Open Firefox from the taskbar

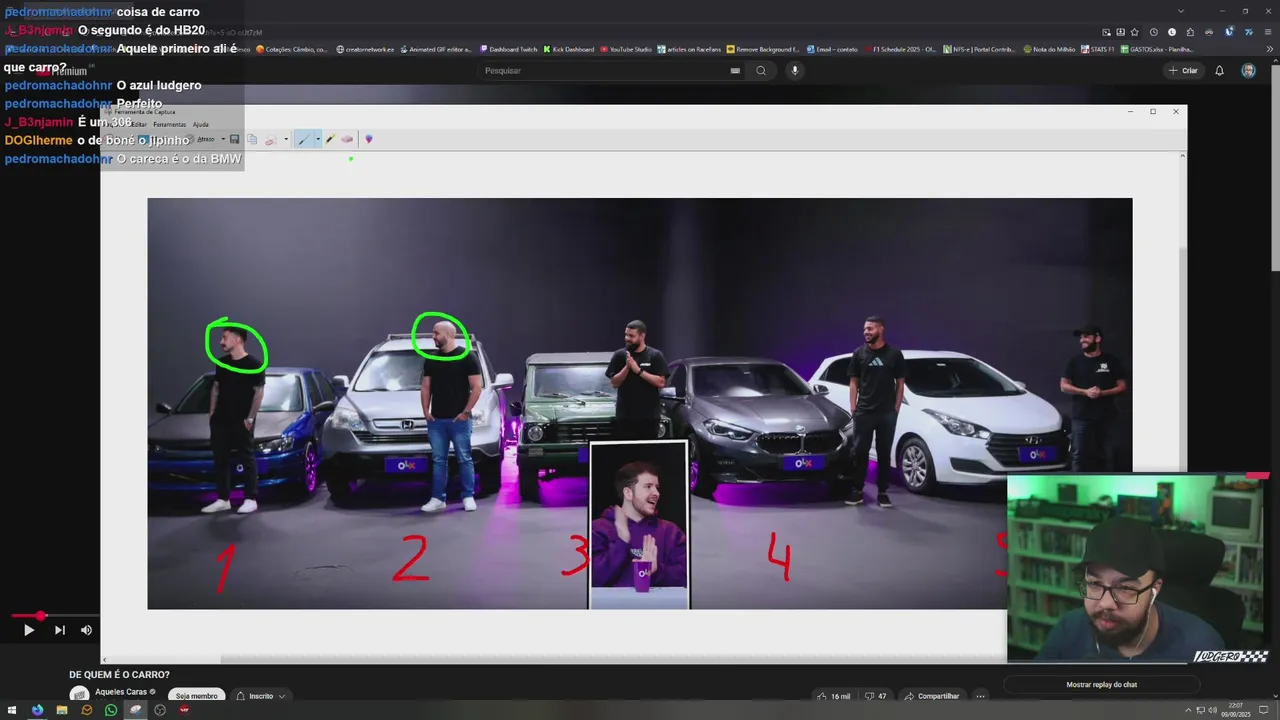tap(37, 710)
